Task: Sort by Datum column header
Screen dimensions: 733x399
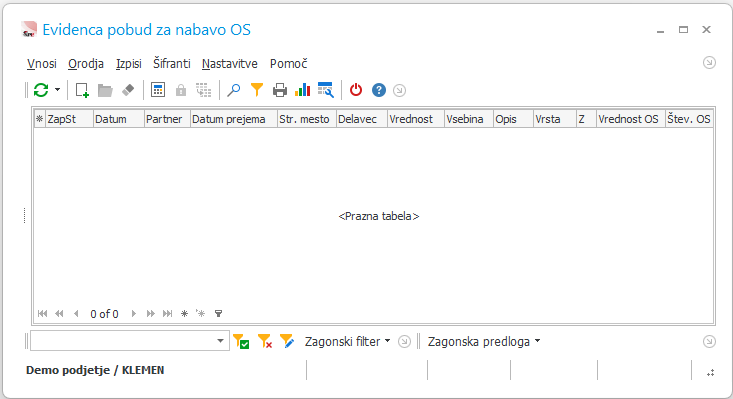Action: [119, 119]
